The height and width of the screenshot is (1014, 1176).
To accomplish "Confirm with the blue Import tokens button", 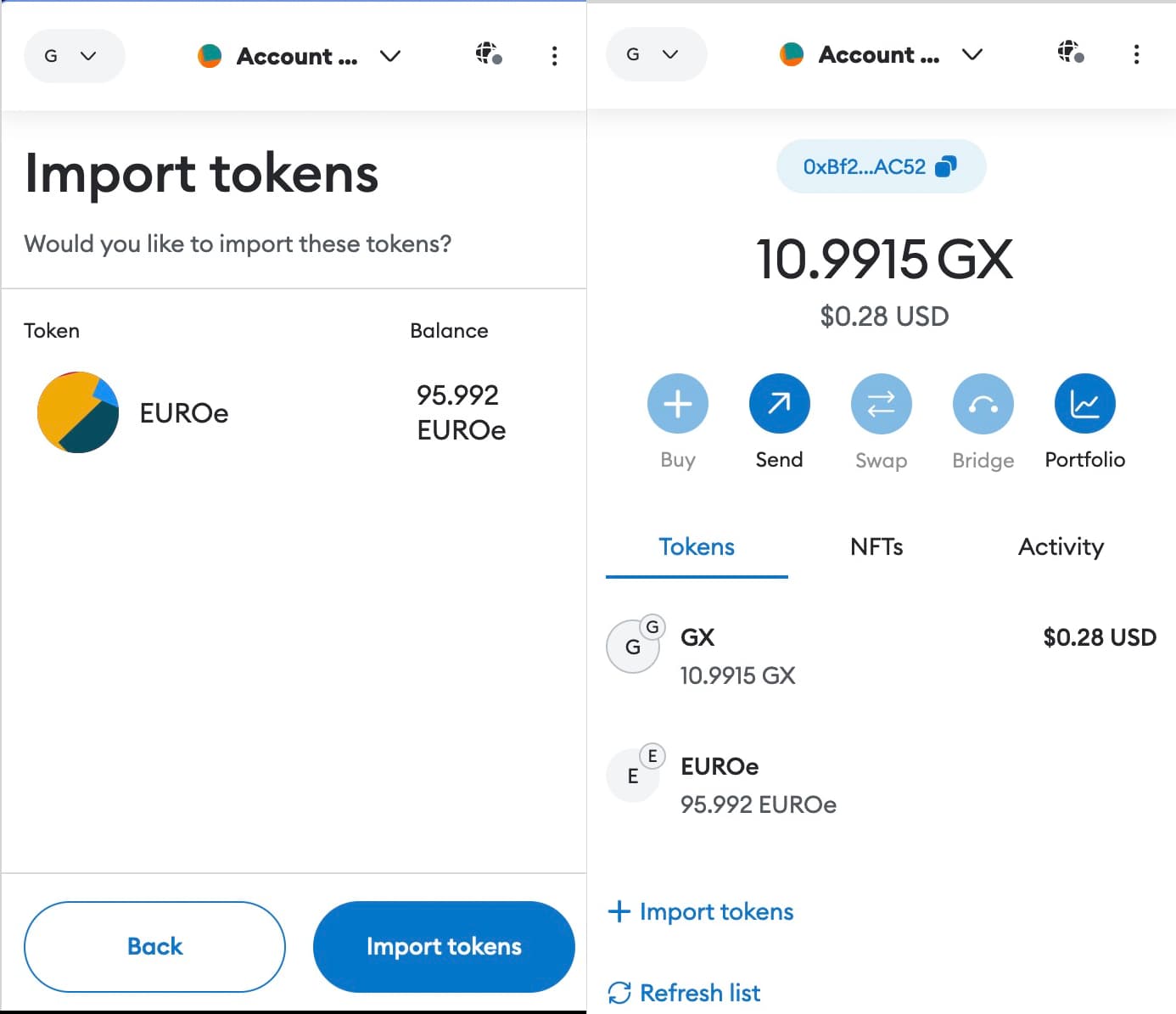I will [444, 946].
